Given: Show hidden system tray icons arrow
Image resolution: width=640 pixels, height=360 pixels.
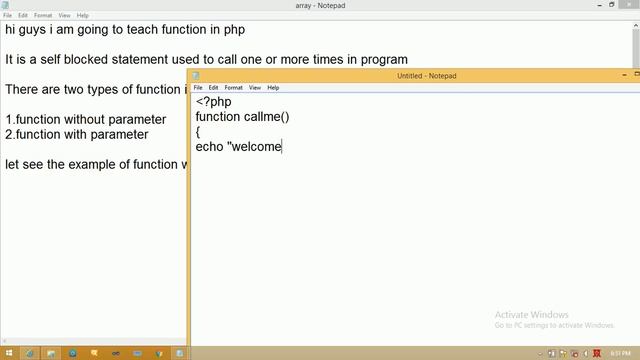Looking at the screenshot, I should pyautogui.click(x=540, y=353).
